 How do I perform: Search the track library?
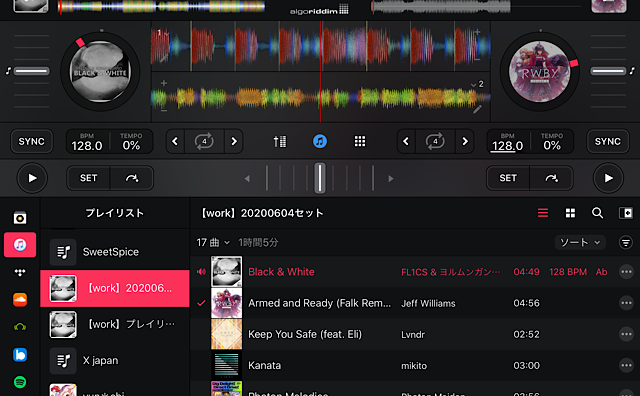coord(597,213)
